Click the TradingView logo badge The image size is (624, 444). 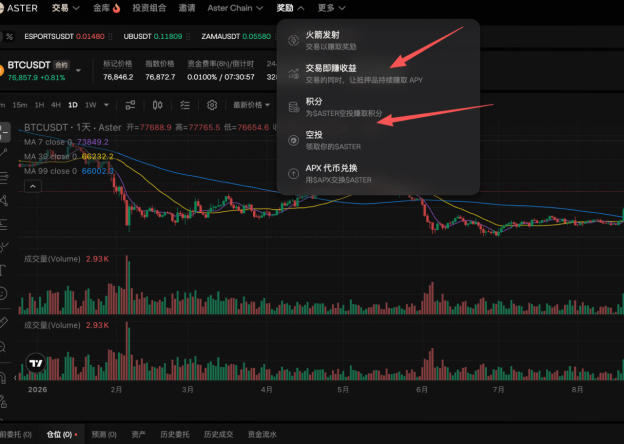click(36, 363)
